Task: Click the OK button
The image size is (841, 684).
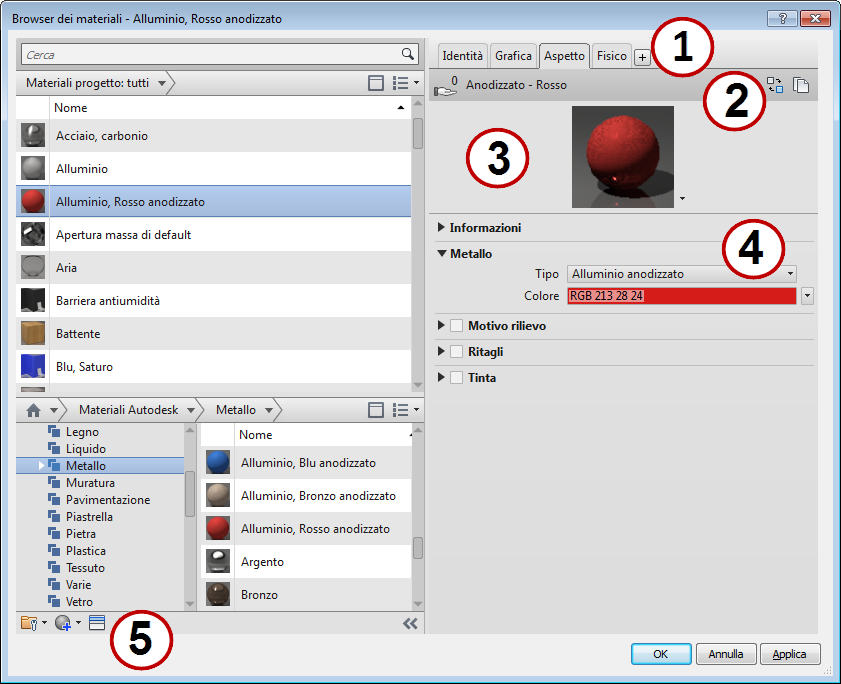Action: click(661, 654)
